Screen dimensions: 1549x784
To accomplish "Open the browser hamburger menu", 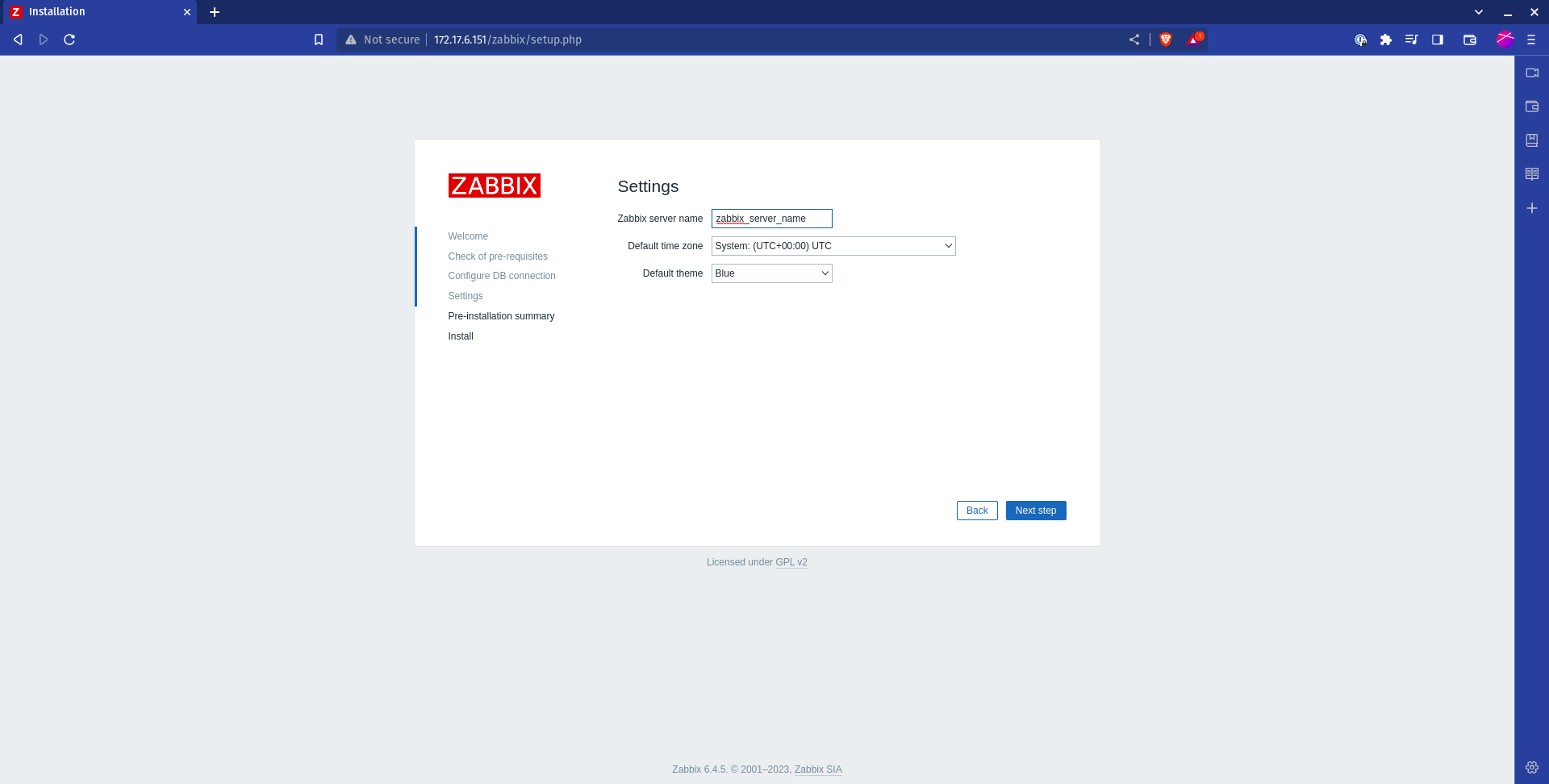I will click(1531, 40).
